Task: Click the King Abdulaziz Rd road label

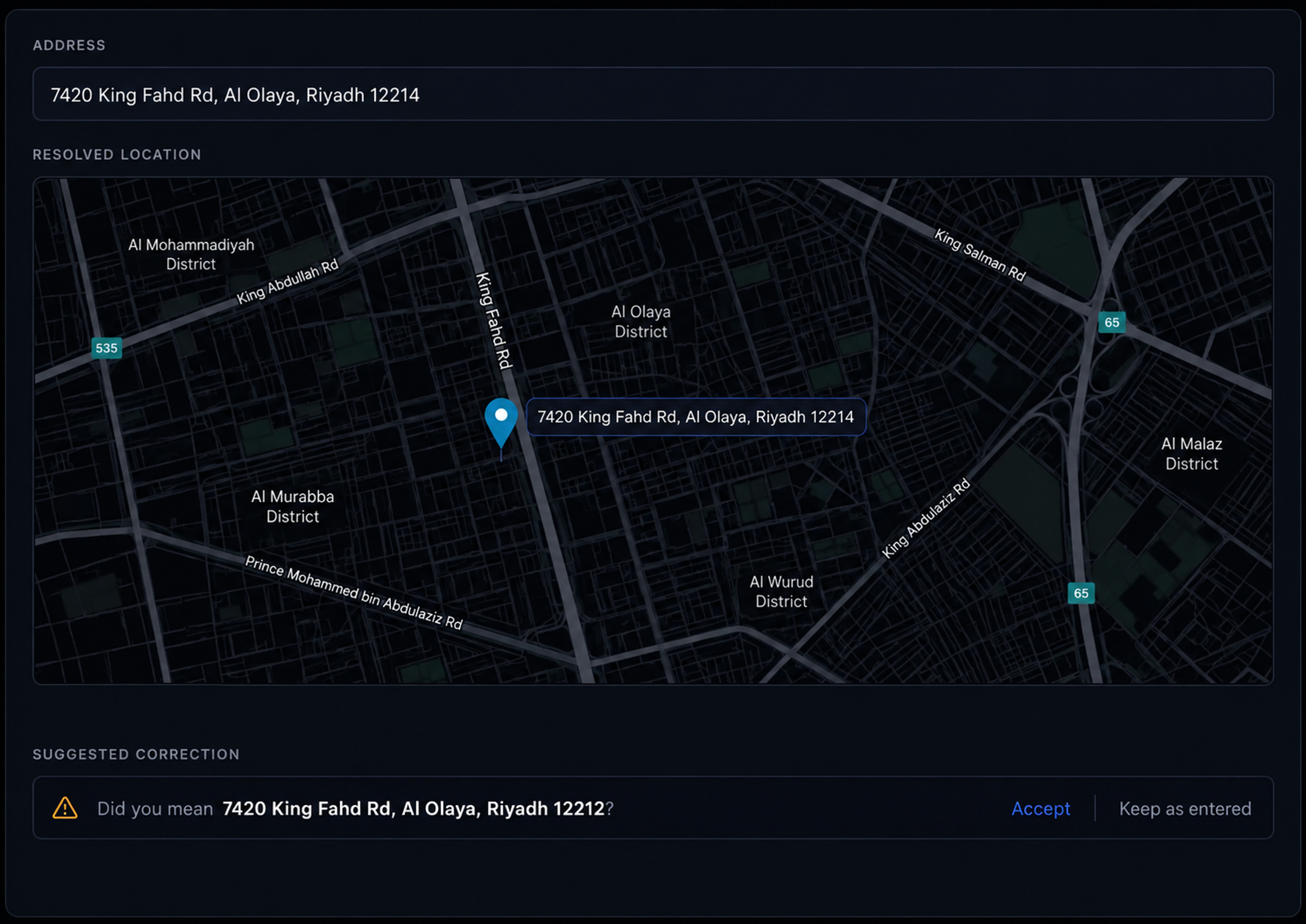Action: [x=926, y=518]
